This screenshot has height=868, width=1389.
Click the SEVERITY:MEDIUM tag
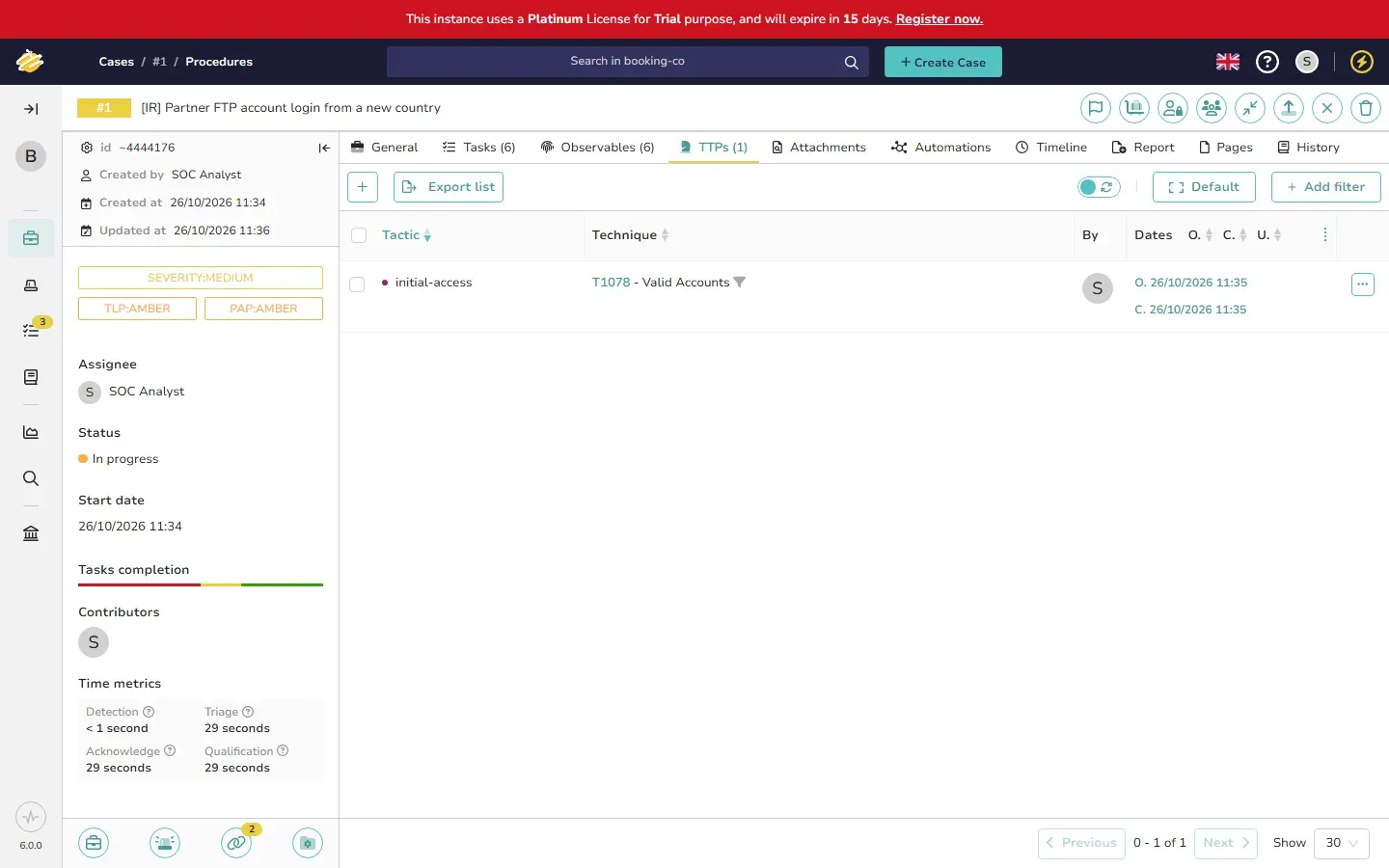pyautogui.click(x=201, y=278)
